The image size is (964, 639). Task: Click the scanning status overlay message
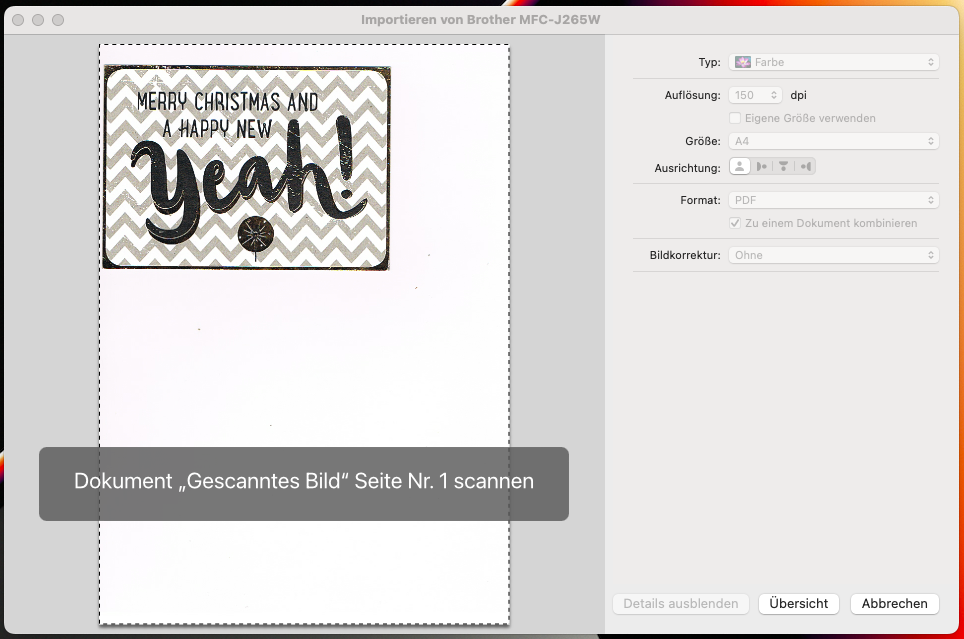pyautogui.click(x=304, y=483)
